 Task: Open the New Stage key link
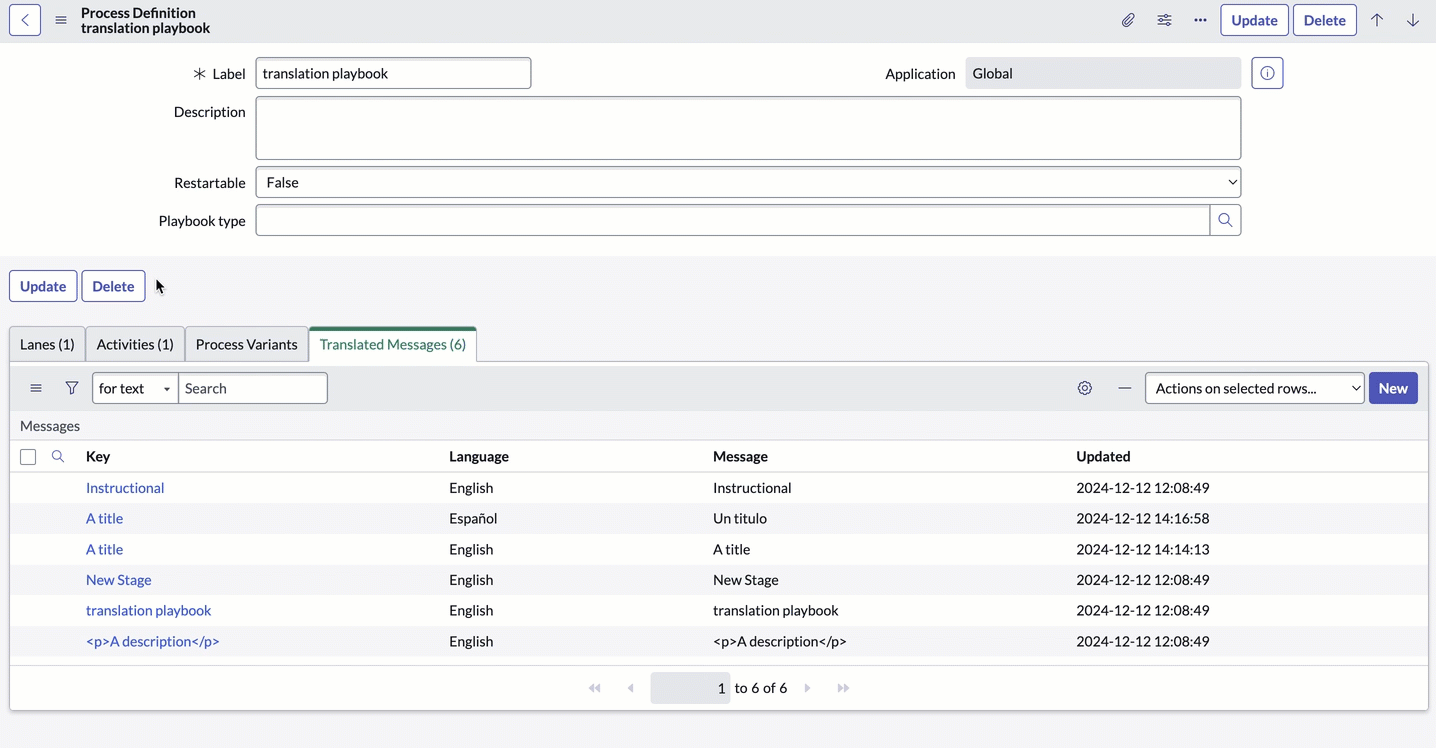tap(119, 580)
